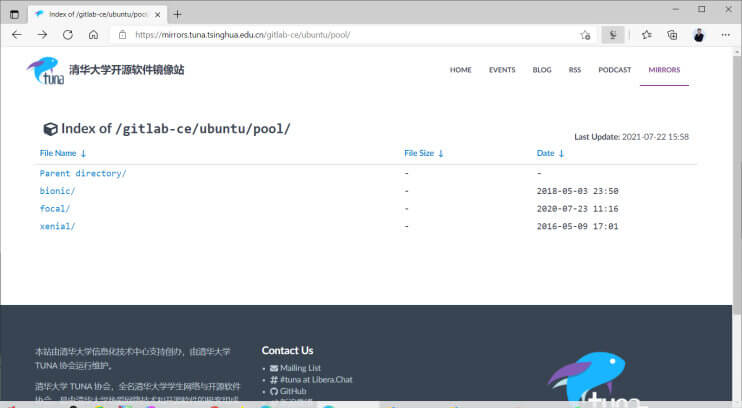The width and height of the screenshot is (742, 408).
Task: Open the HOME nav item
Action: click(460, 70)
